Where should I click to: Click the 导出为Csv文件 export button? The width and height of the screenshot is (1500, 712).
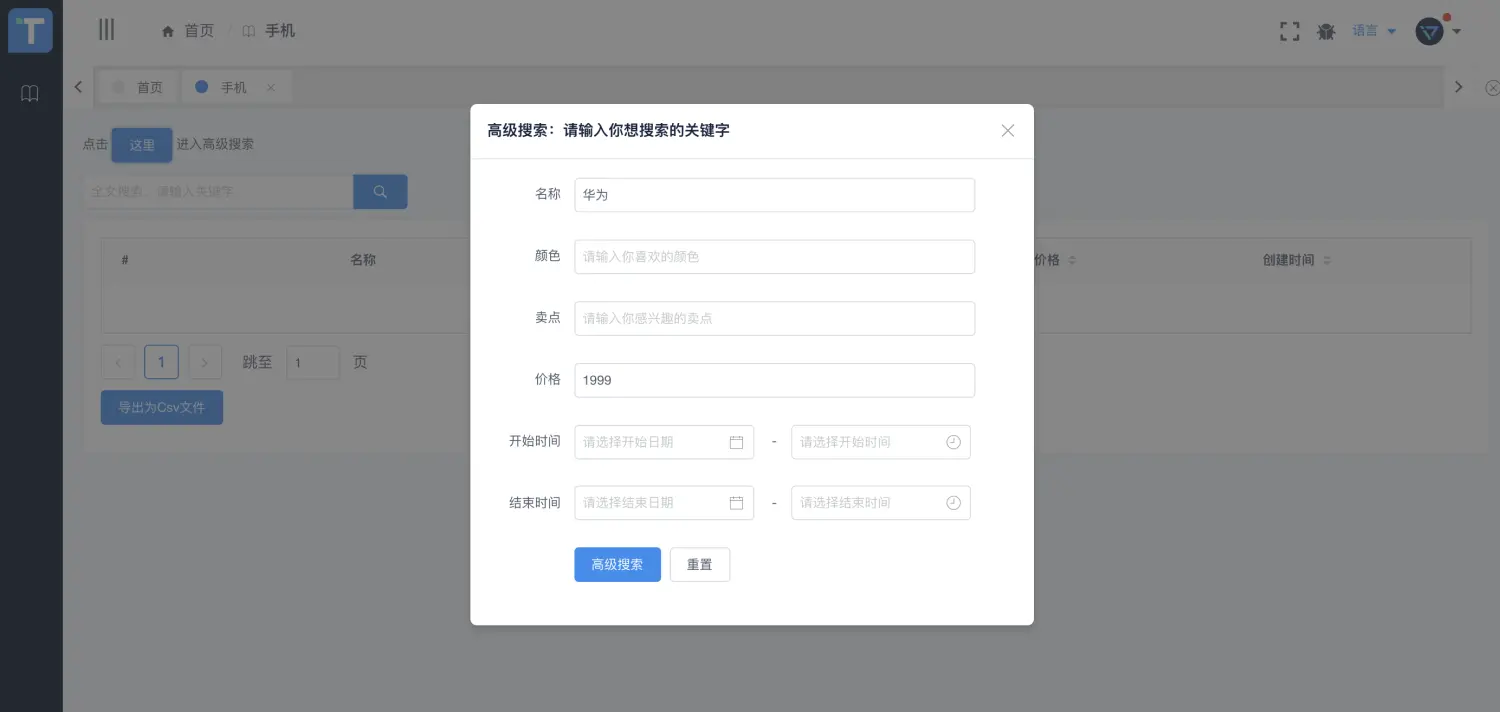click(162, 407)
